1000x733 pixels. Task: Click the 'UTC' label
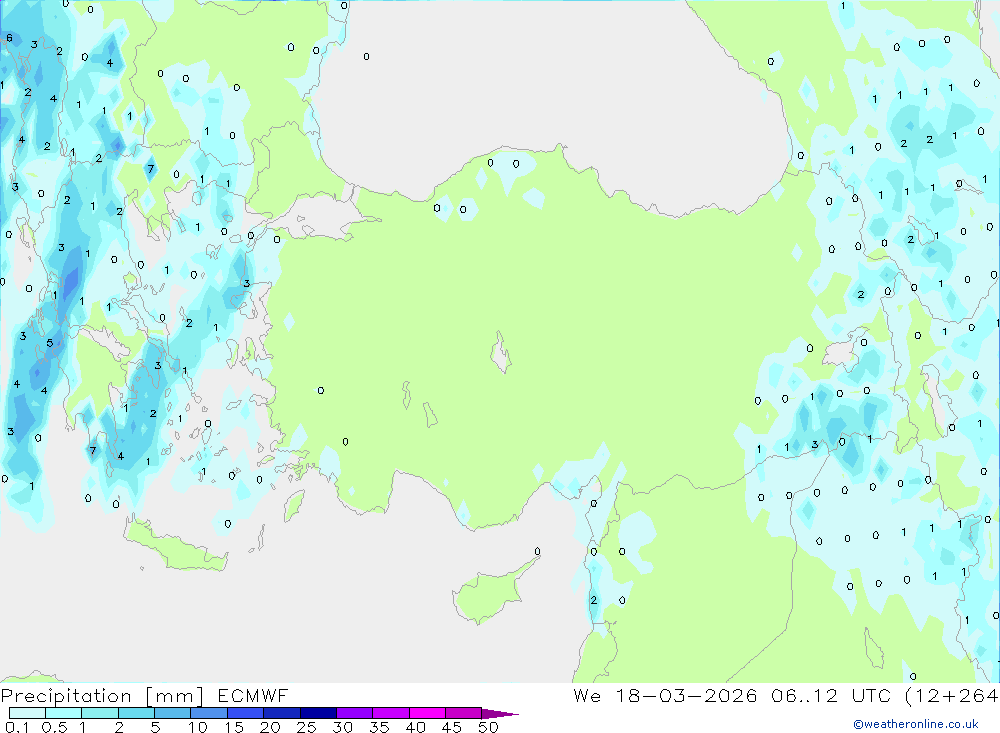click(871, 695)
